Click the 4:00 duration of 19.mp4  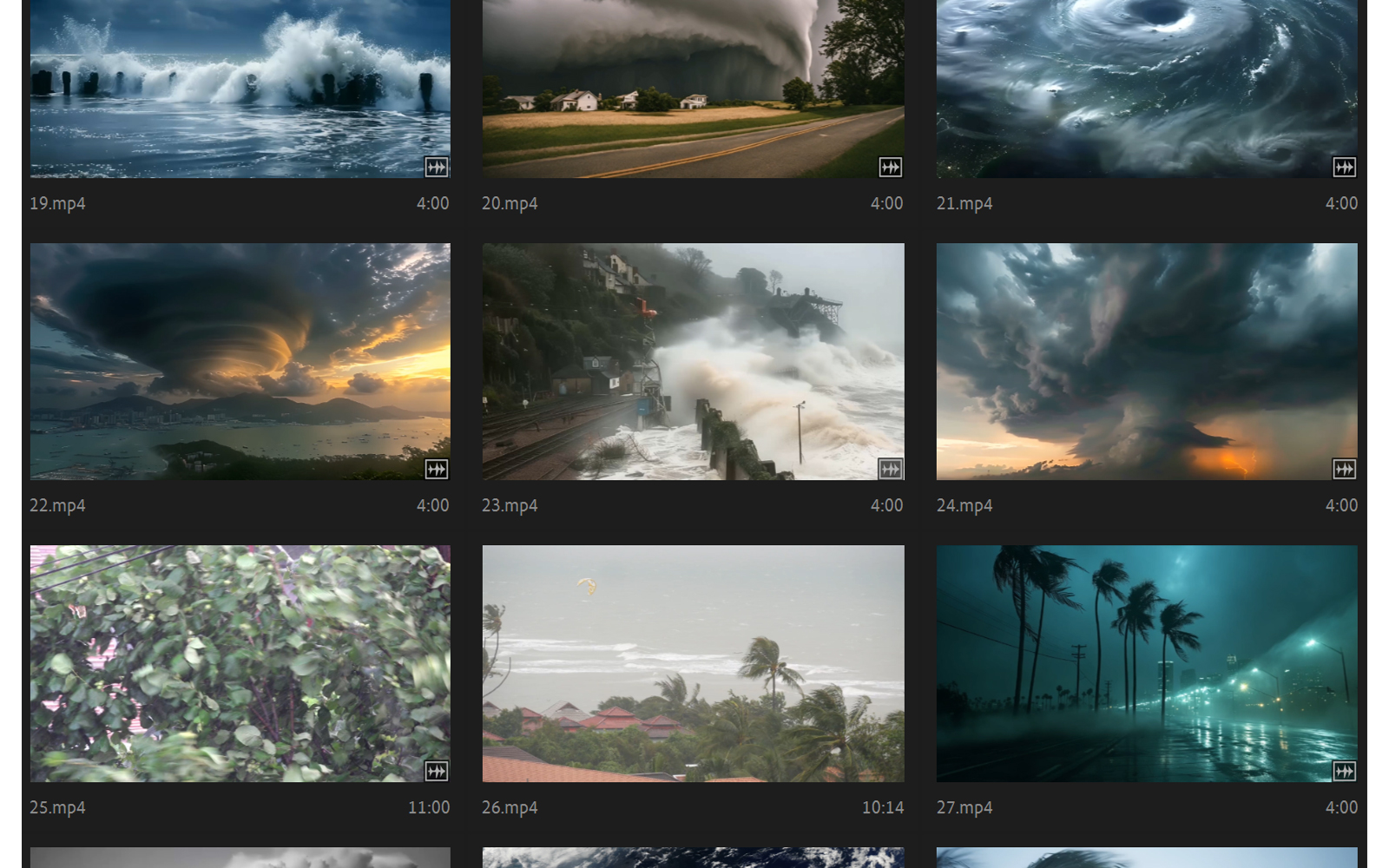tap(432, 203)
